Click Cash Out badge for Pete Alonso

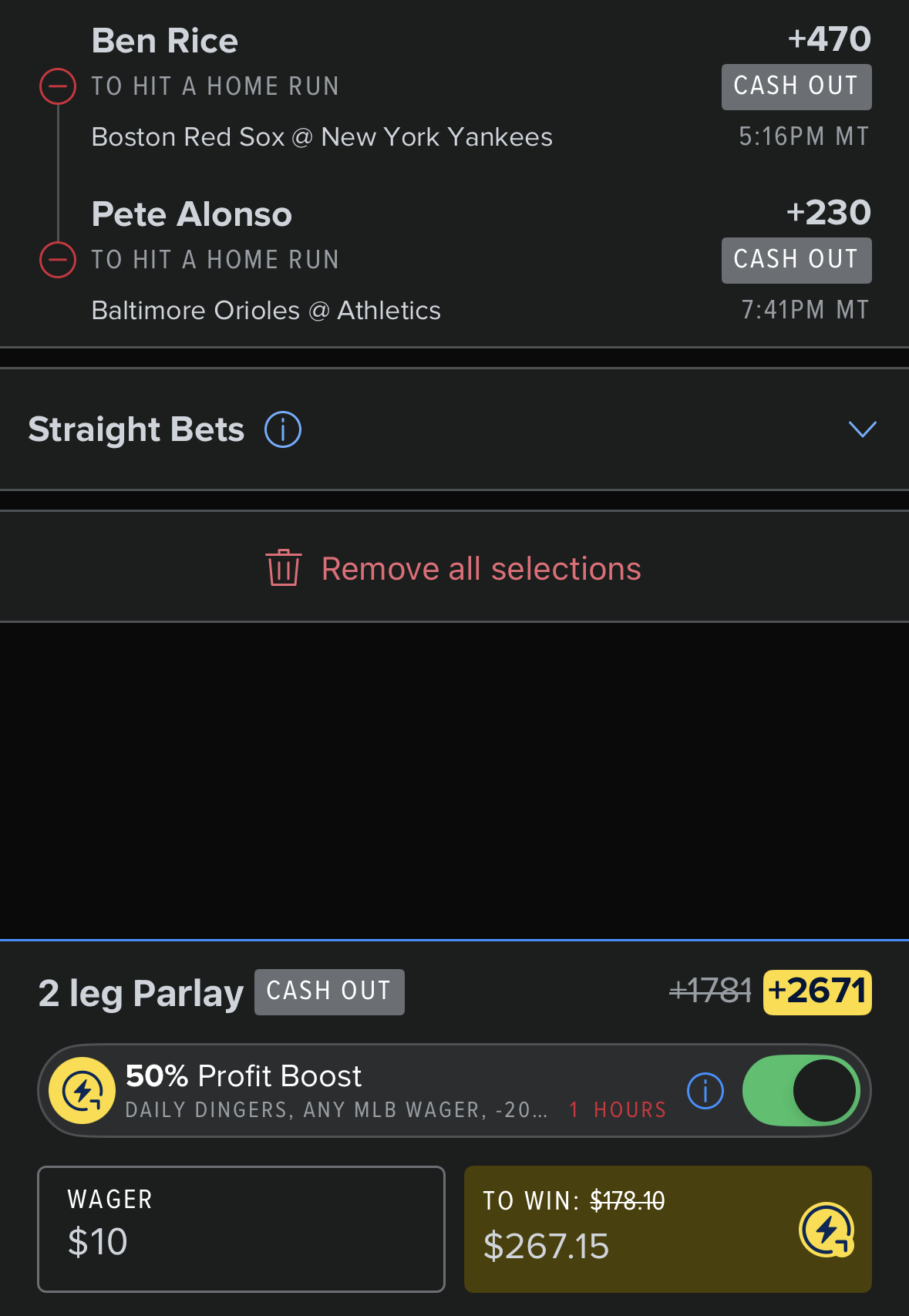click(x=796, y=260)
